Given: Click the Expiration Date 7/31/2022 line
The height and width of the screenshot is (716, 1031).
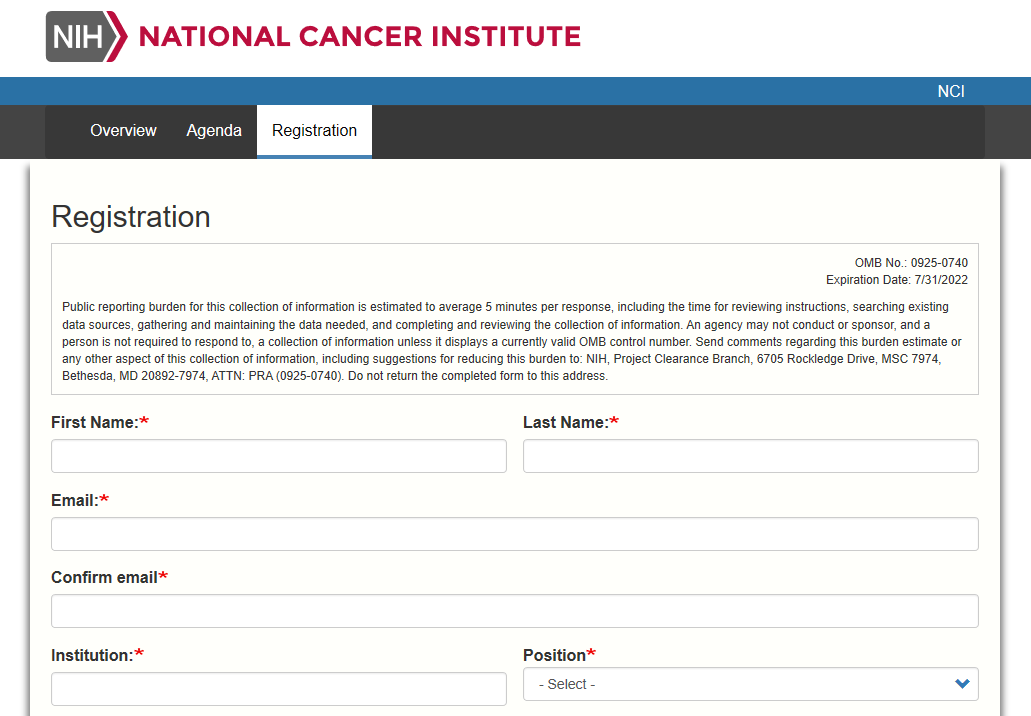Looking at the screenshot, I should point(896,280).
